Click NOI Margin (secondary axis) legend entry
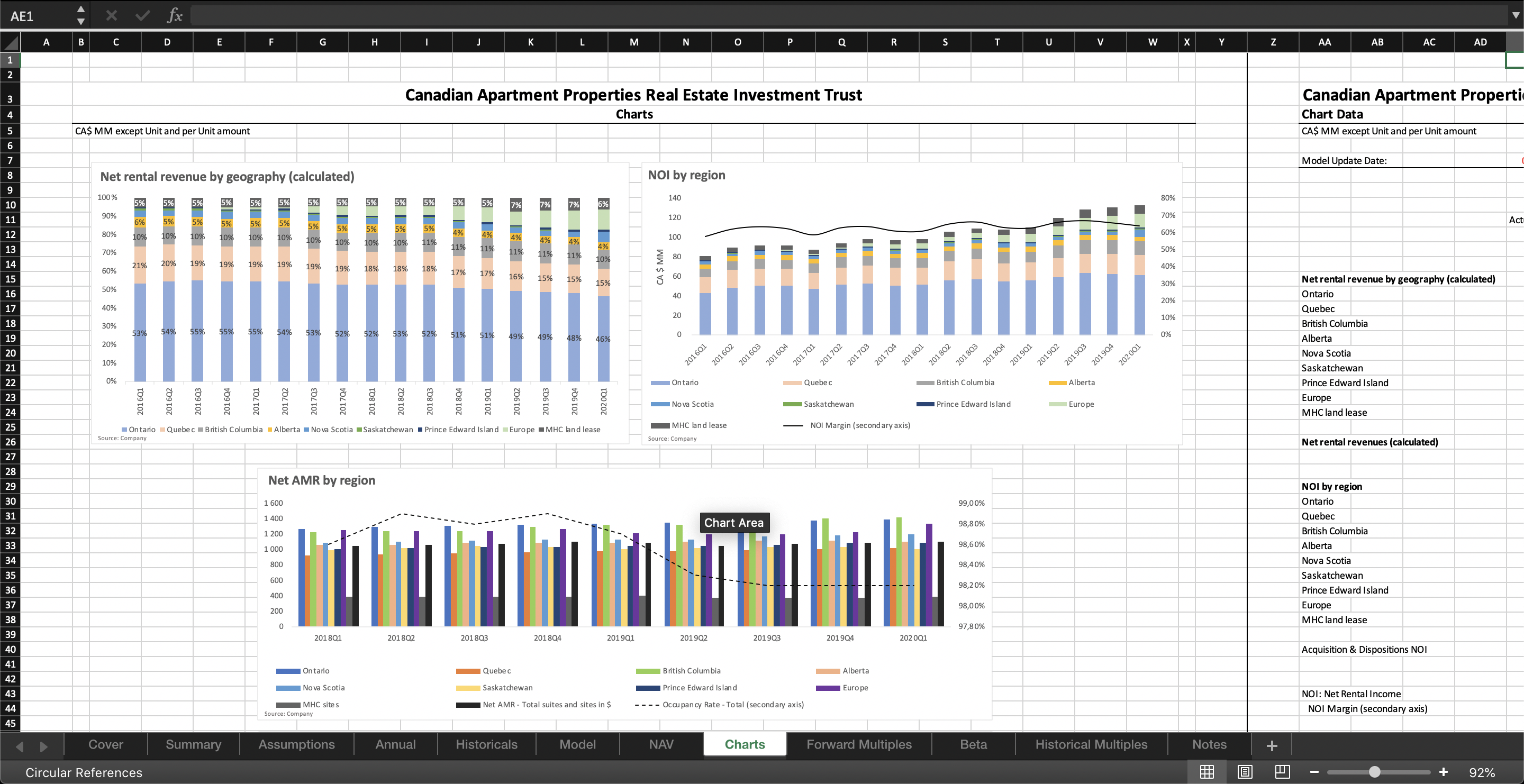The width and height of the screenshot is (1524, 784). pyautogui.click(x=847, y=425)
